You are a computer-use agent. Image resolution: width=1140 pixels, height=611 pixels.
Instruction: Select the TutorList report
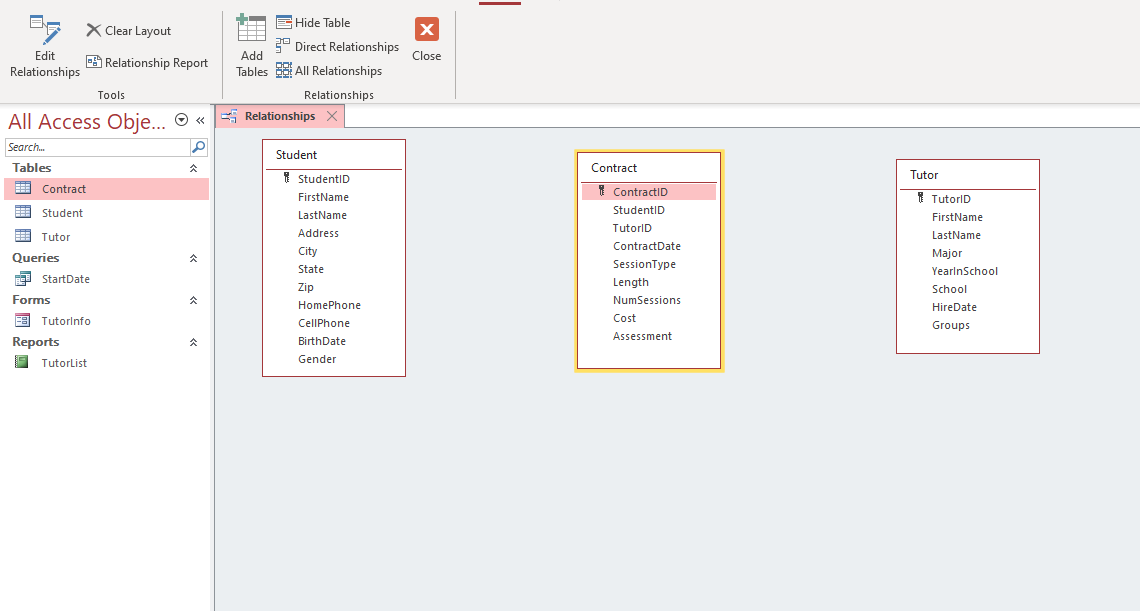tap(107, 363)
